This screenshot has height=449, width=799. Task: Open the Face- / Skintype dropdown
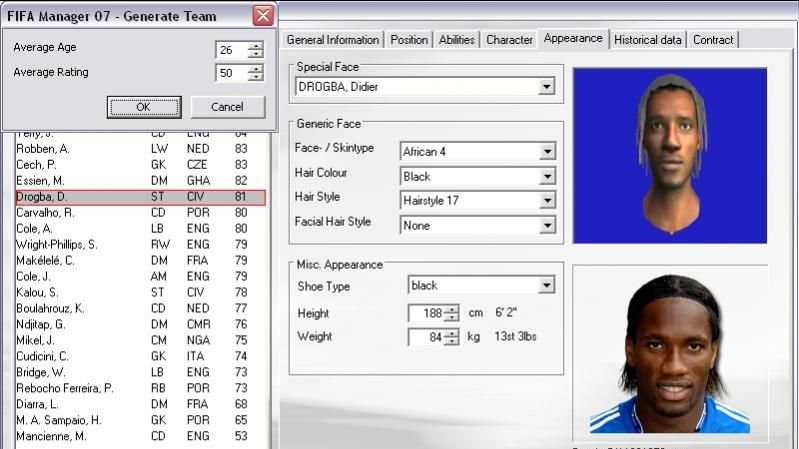(547, 151)
